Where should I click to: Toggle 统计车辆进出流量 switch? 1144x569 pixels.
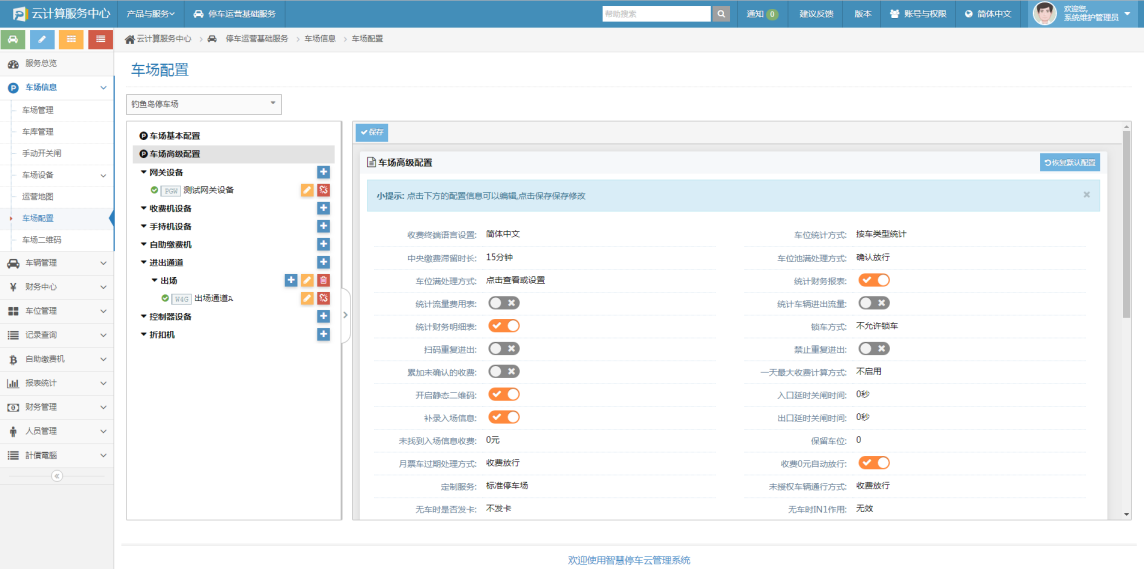873,303
